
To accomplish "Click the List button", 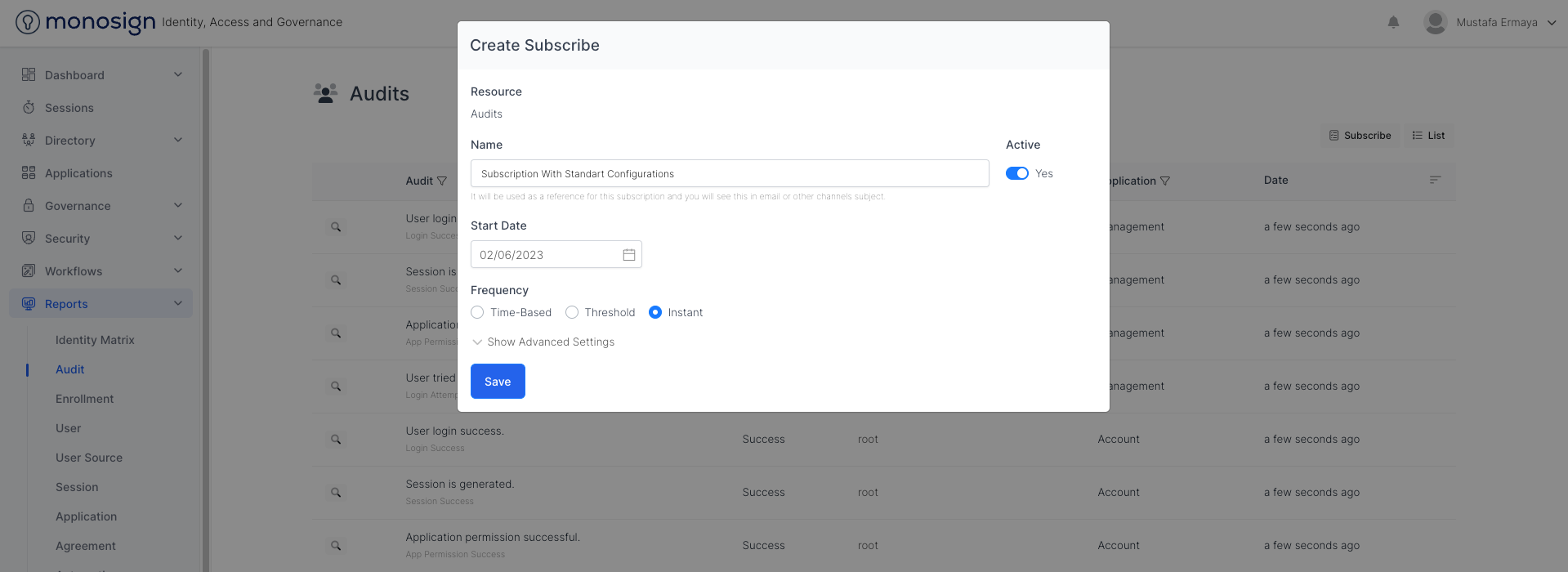I will [x=1428, y=136].
